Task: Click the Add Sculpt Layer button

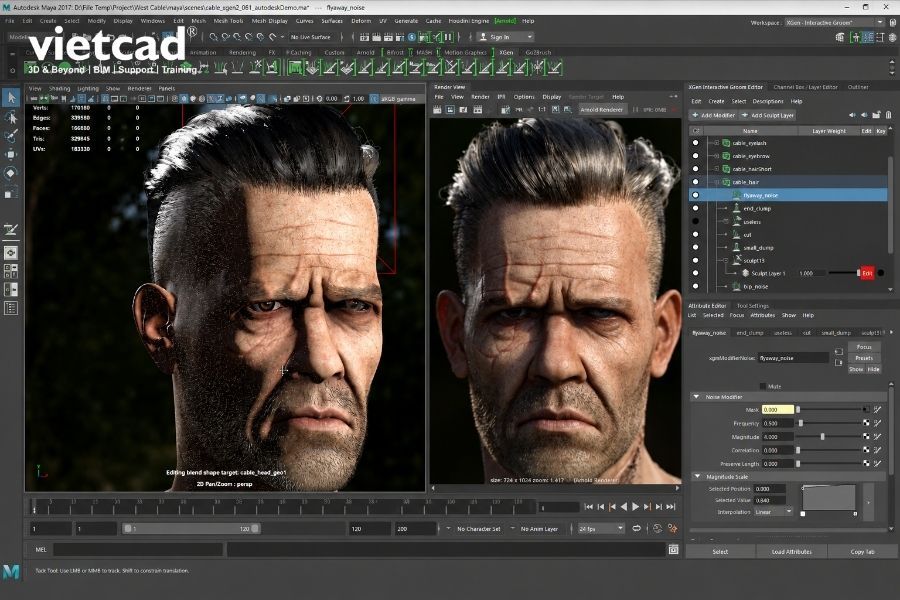Action: click(768, 115)
